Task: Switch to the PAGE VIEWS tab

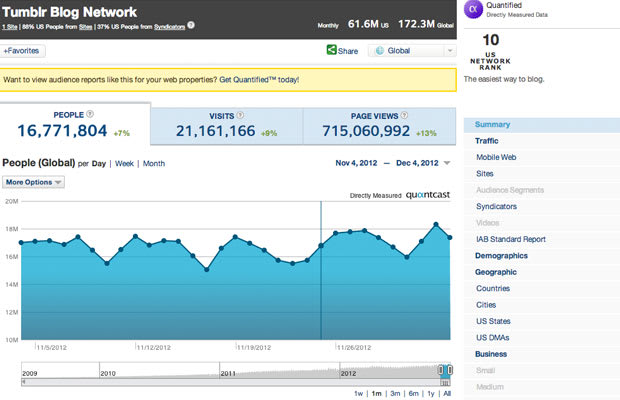Action: tap(379, 126)
